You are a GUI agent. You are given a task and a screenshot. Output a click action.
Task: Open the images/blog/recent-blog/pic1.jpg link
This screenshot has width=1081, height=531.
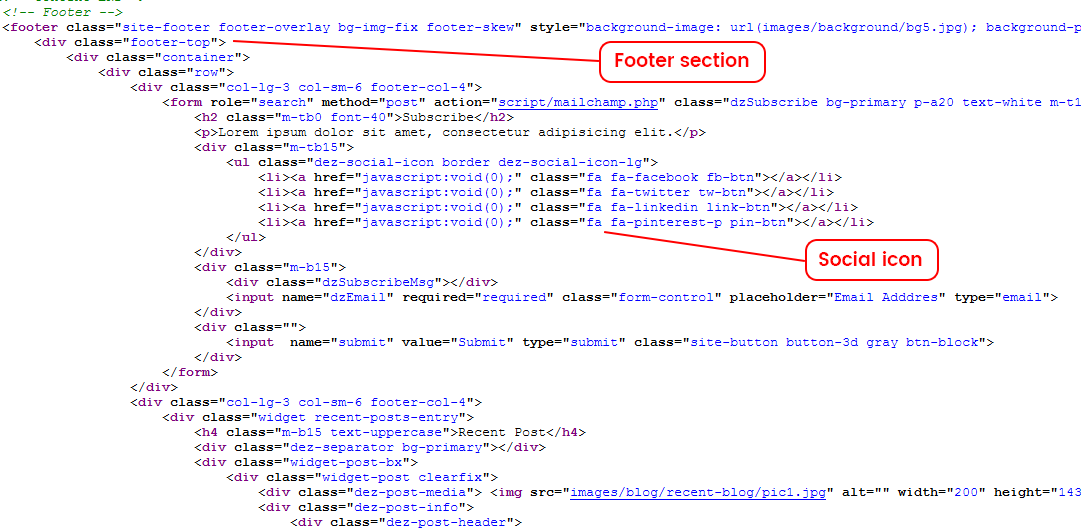click(699, 492)
